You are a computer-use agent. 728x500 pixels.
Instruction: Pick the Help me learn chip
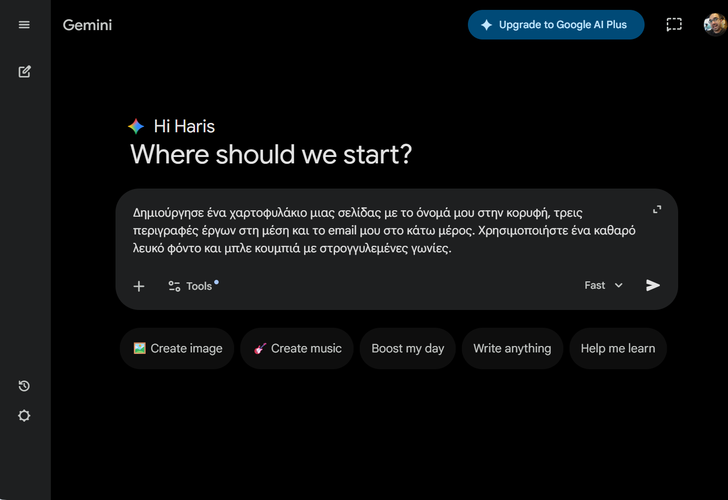[617, 349]
